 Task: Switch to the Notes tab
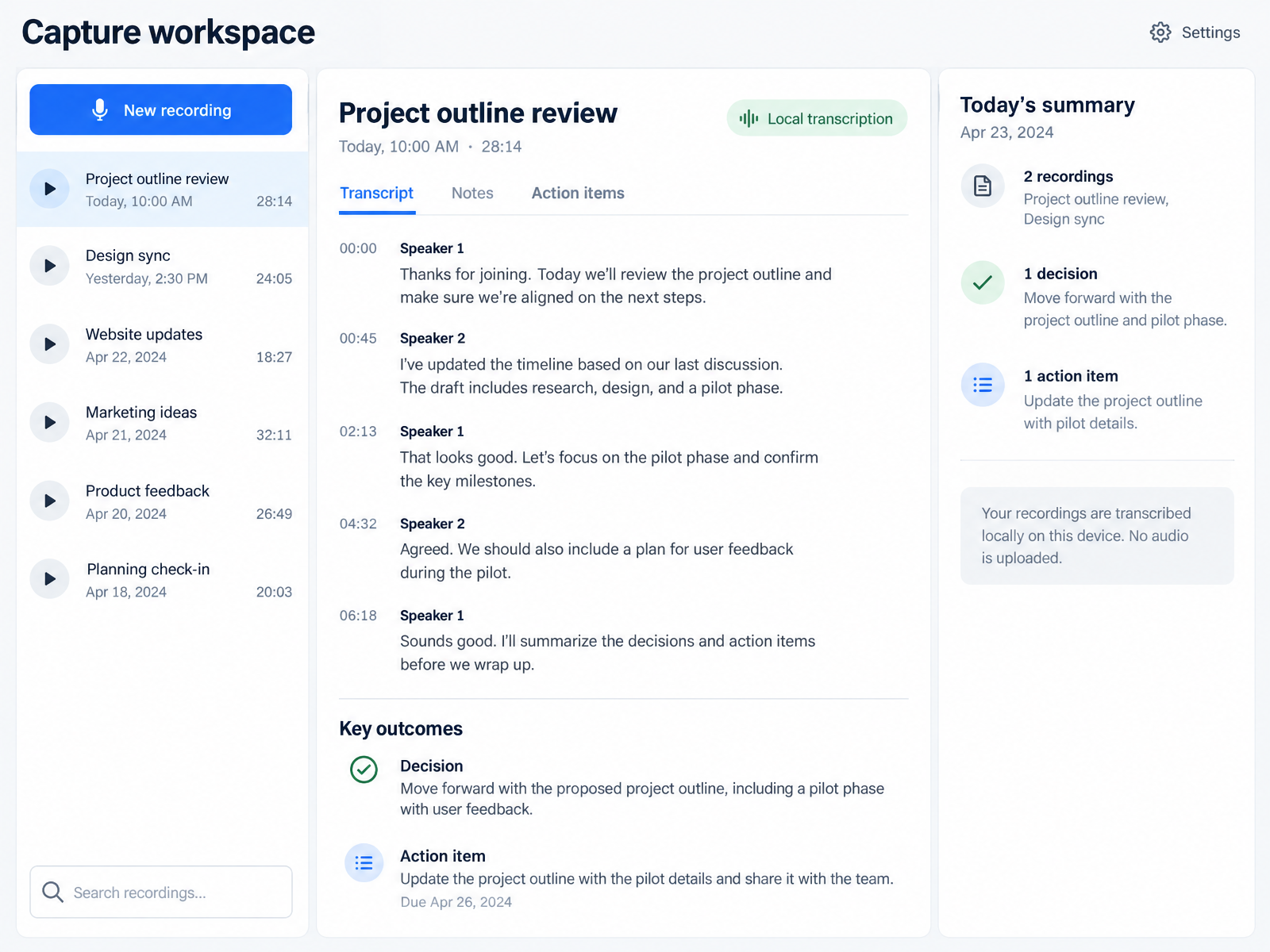point(472,194)
